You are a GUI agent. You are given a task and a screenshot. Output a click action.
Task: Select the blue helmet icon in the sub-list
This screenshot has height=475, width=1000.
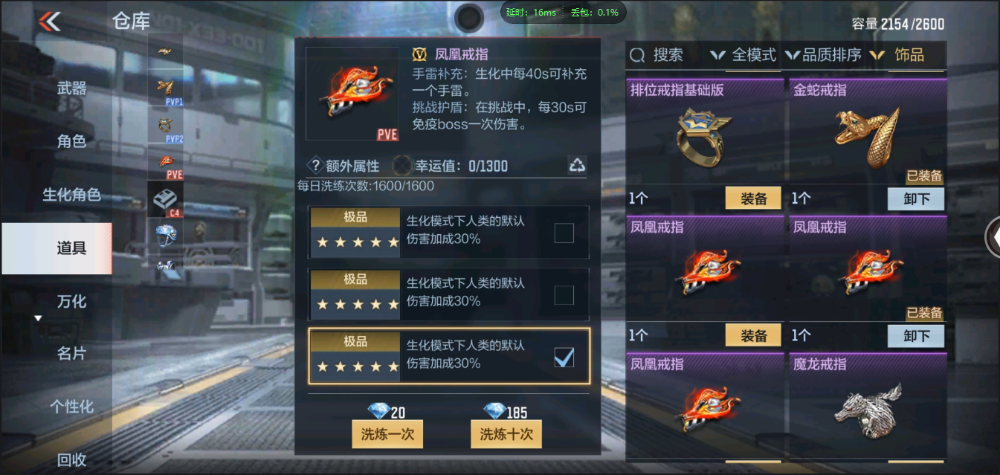coord(166,235)
